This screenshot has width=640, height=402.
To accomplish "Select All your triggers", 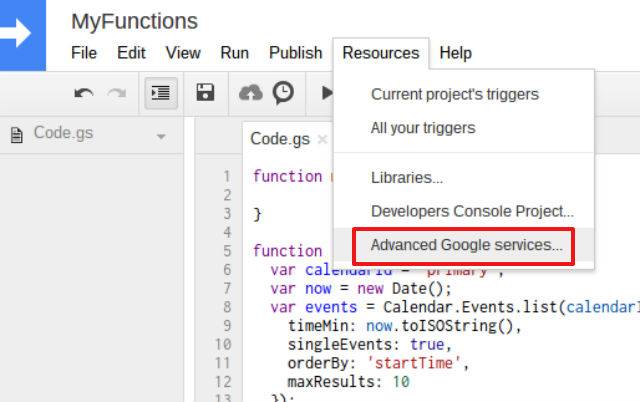I will point(464,128).
